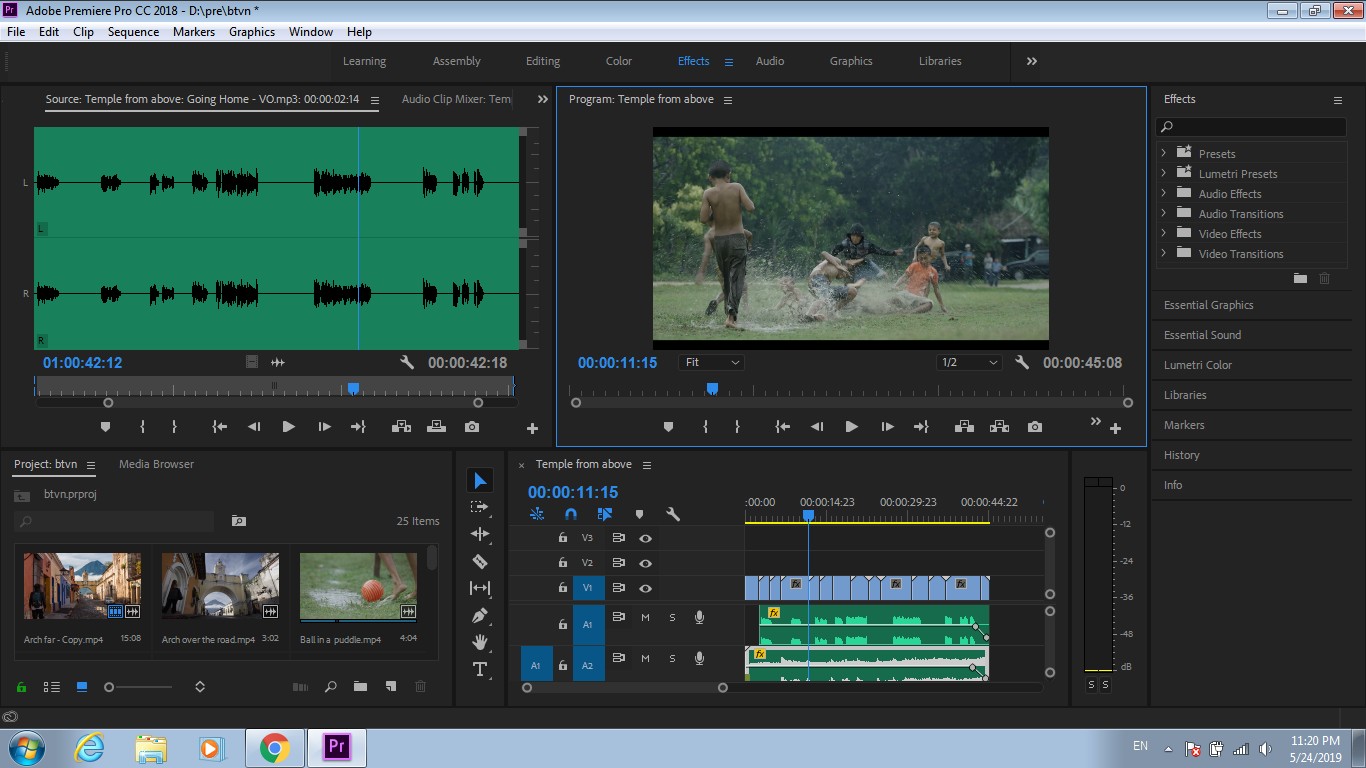This screenshot has height=768, width=1366.
Task: Switch to the Color workspace tab
Action: pyautogui.click(x=619, y=61)
